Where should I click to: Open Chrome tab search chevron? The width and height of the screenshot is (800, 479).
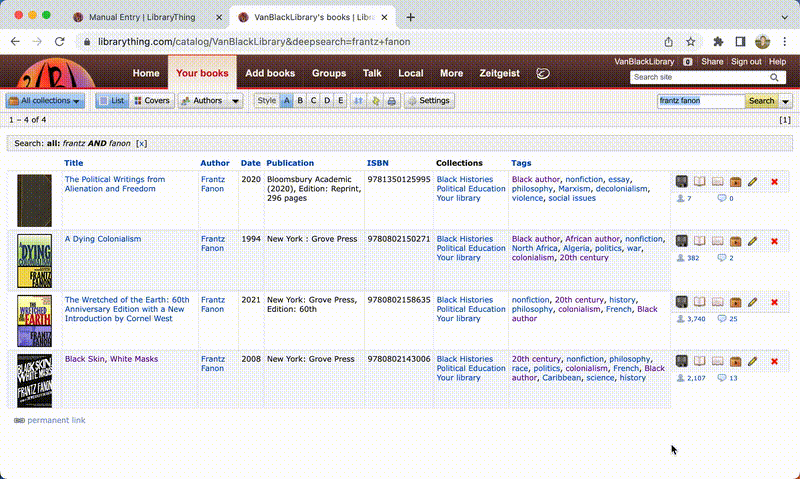click(784, 17)
